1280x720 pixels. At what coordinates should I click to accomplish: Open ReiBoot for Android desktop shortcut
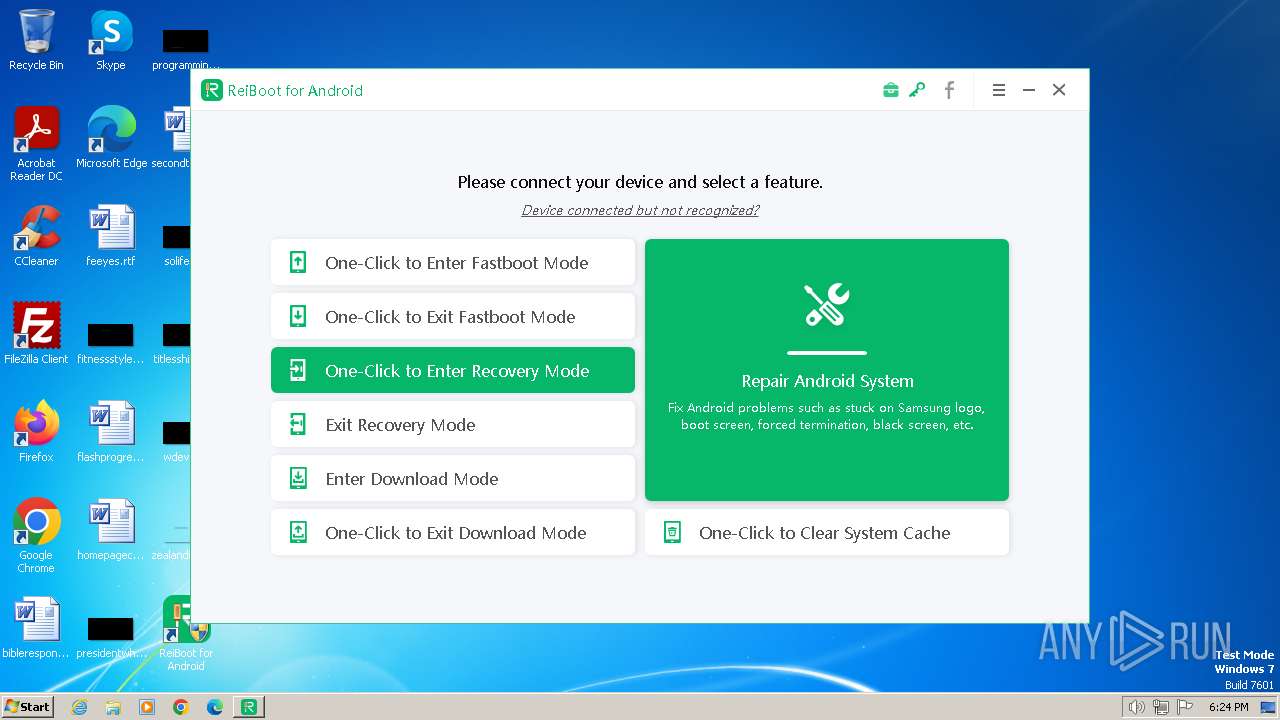click(186, 634)
